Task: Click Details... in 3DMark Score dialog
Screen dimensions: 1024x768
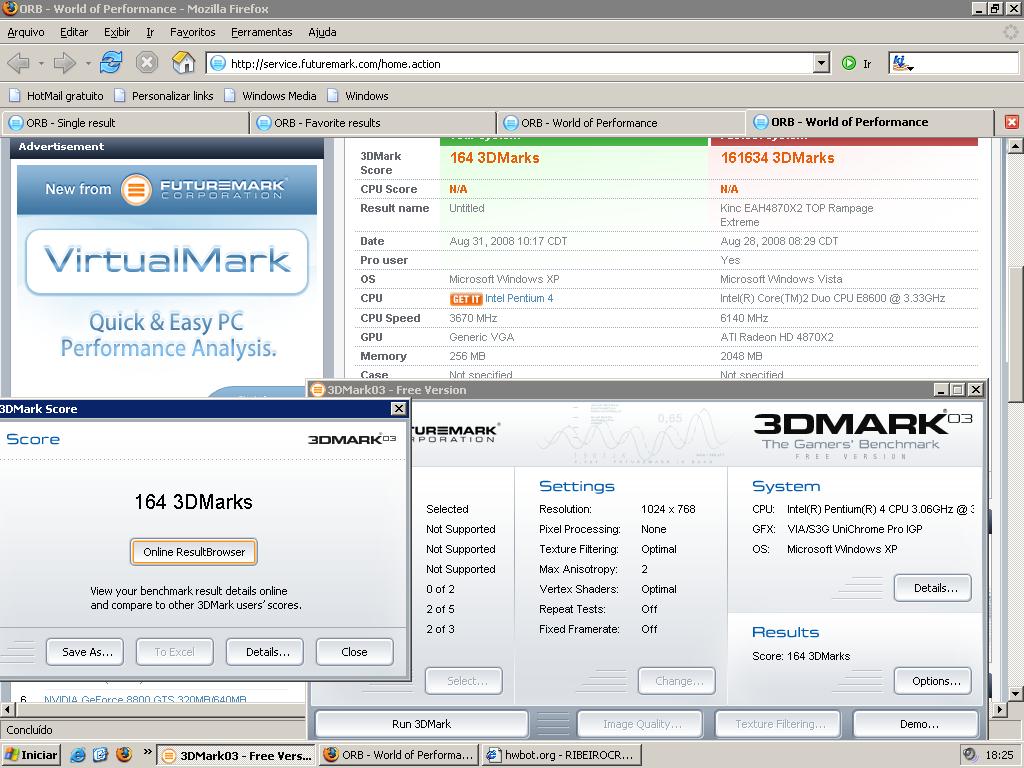Action: click(267, 652)
